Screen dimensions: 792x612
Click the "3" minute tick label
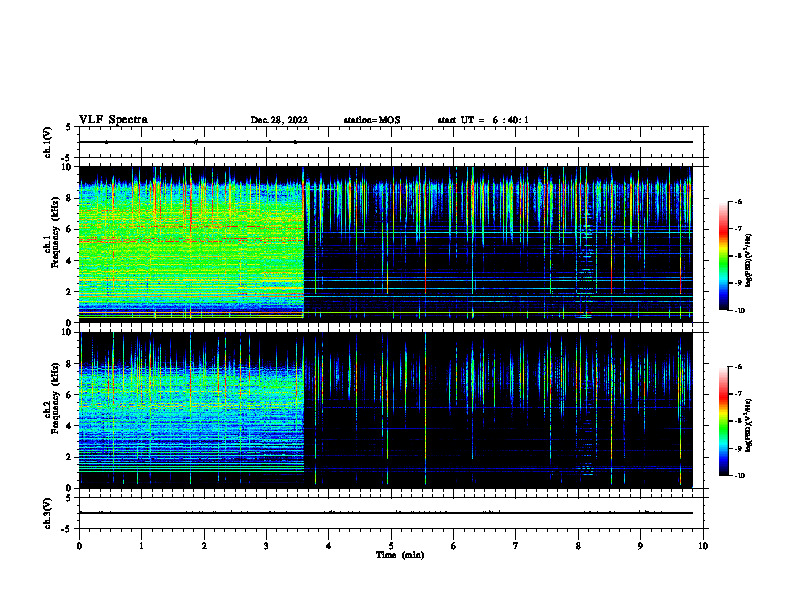point(266,546)
